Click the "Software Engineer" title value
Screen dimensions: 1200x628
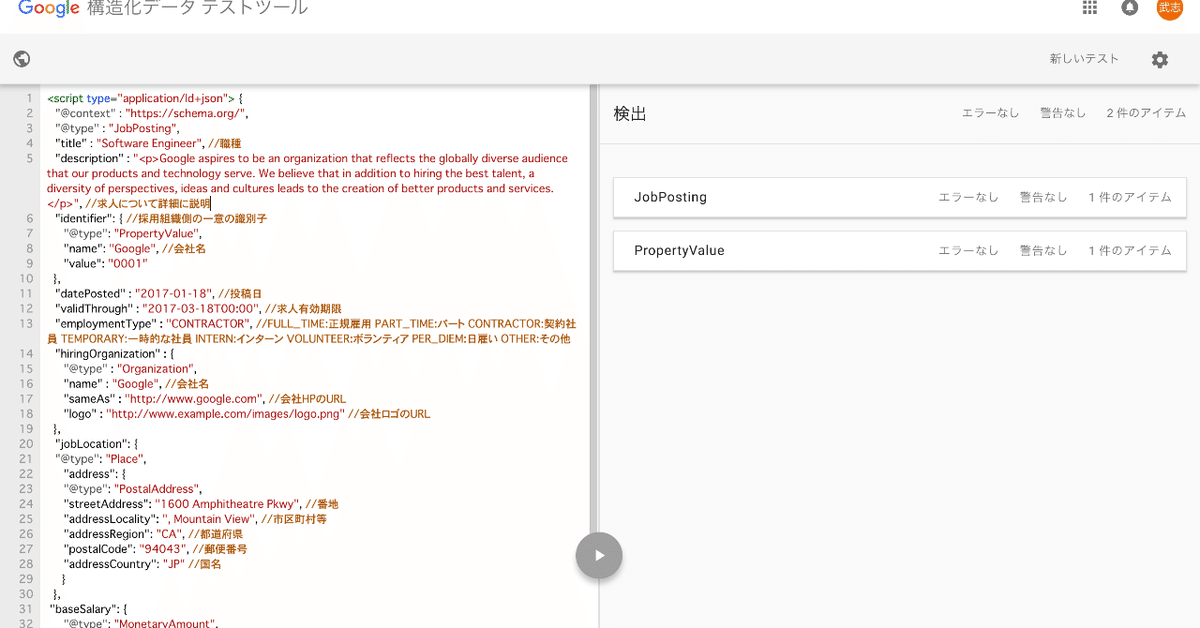(x=149, y=143)
